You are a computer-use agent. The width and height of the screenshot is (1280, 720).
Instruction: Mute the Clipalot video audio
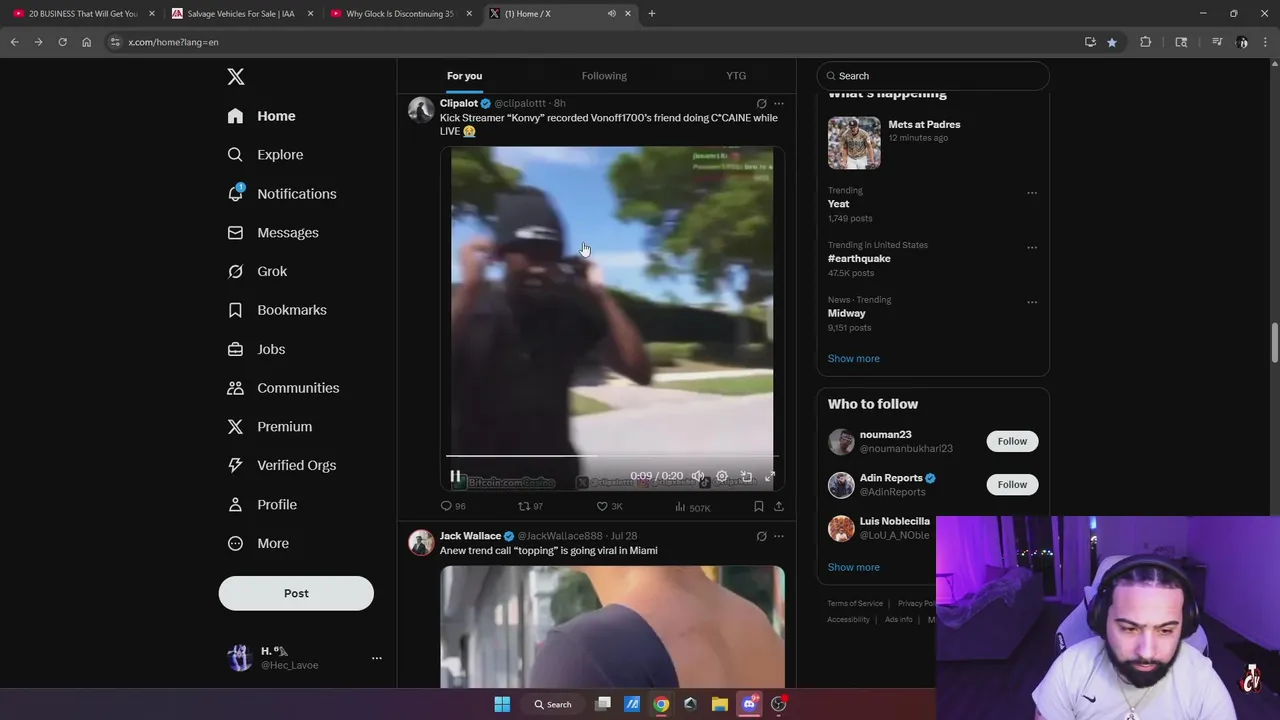(x=698, y=477)
